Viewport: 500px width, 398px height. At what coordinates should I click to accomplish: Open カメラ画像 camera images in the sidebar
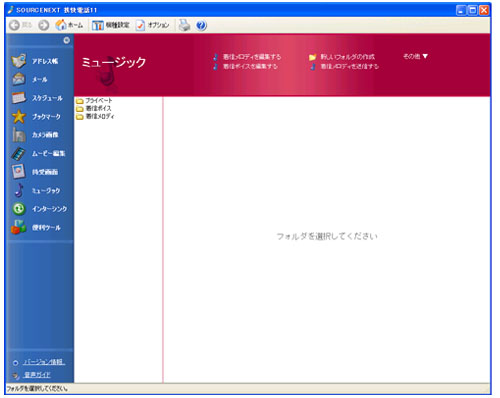click(35, 135)
